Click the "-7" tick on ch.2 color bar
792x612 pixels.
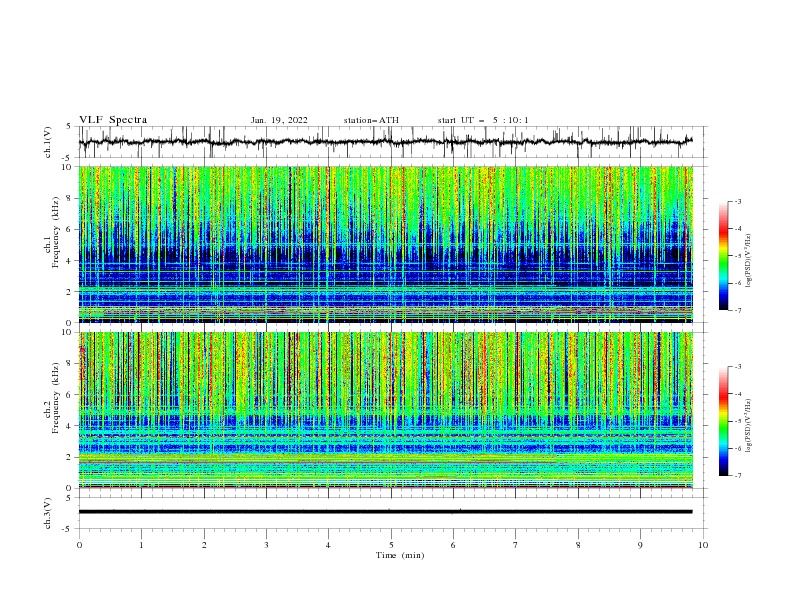pyautogui.click(x=738, y=475)
